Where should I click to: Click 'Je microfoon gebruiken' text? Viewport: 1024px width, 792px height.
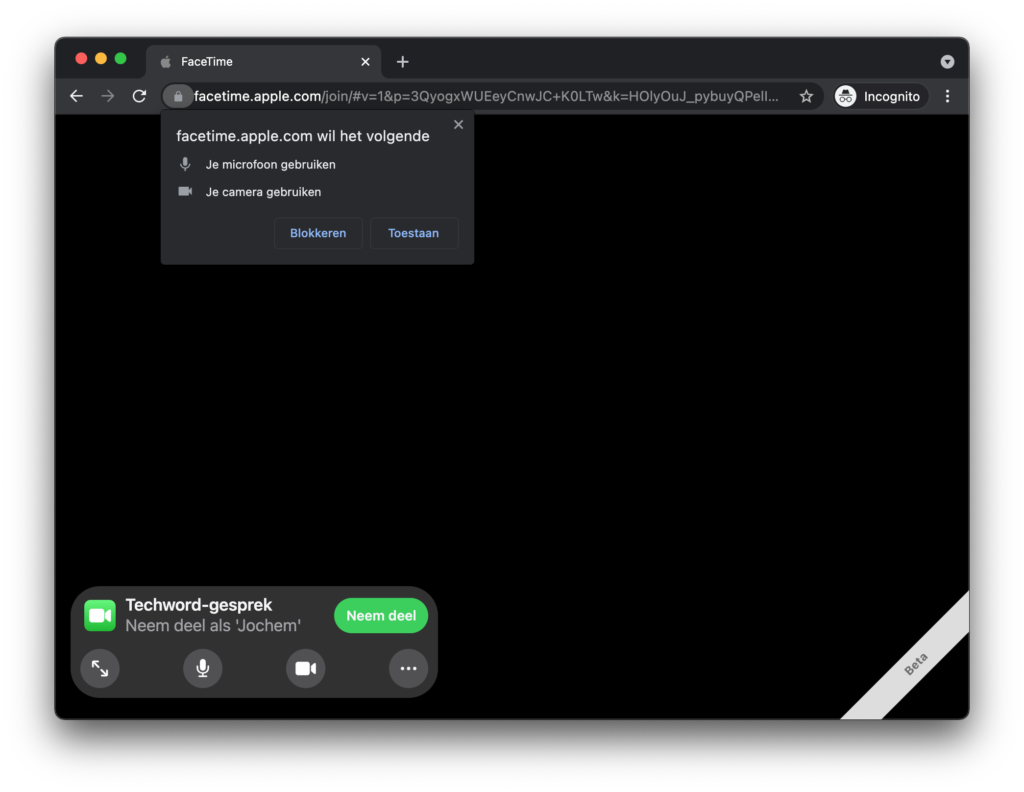pyautogui.click(x=270, y=165)
